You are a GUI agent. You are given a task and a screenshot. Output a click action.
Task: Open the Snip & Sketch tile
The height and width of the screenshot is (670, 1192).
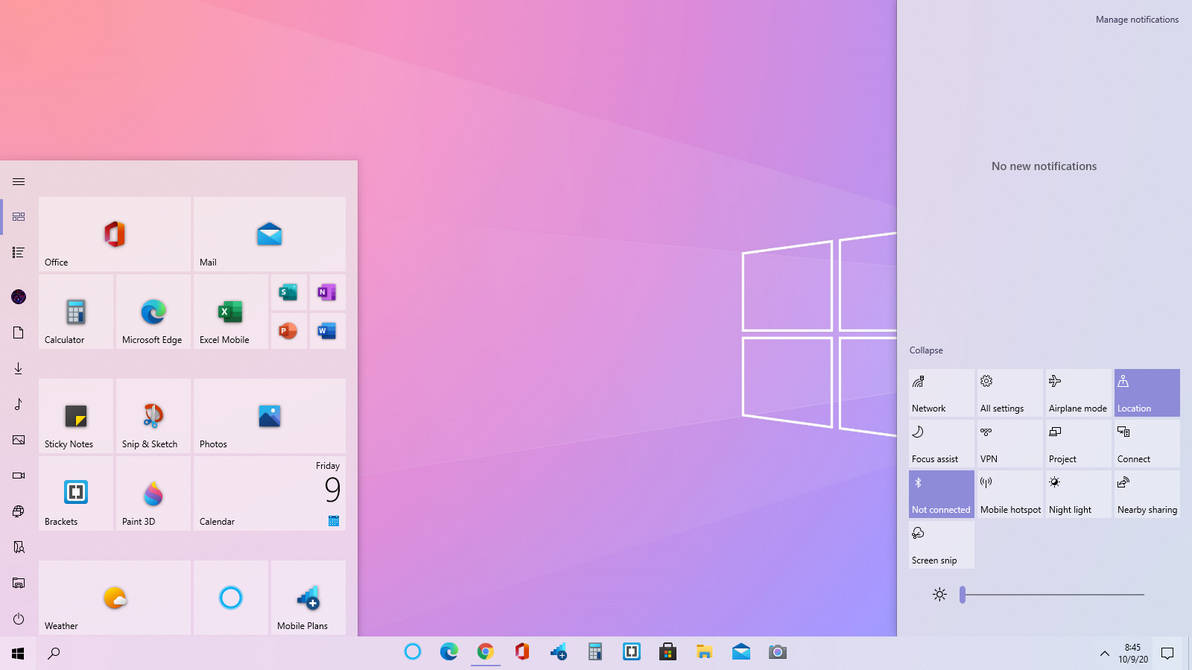click(153, 416)
